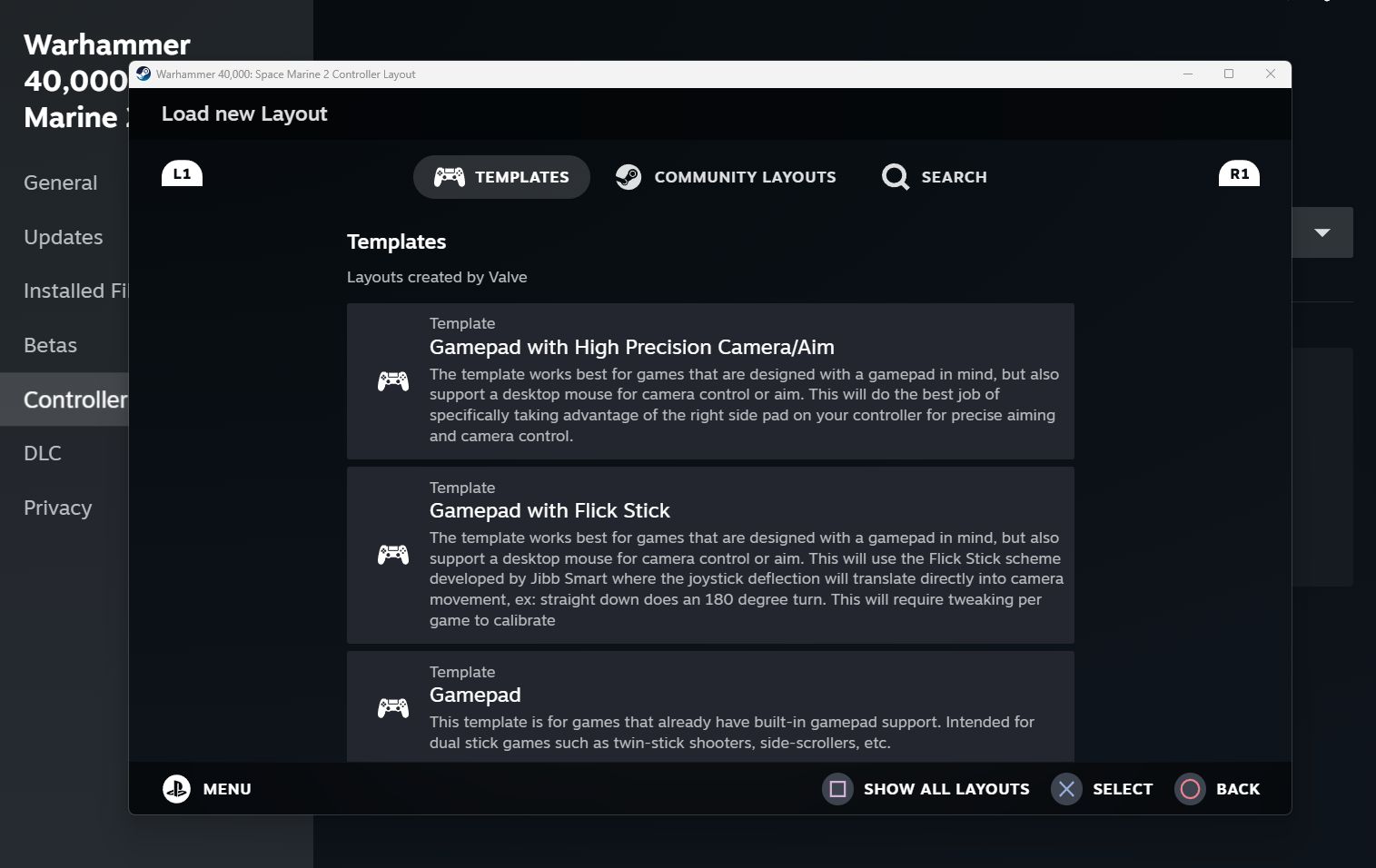Open Installed Files in properties sidebar
The width and height of the screenshot is (1376, 868).
click(76, 291)
